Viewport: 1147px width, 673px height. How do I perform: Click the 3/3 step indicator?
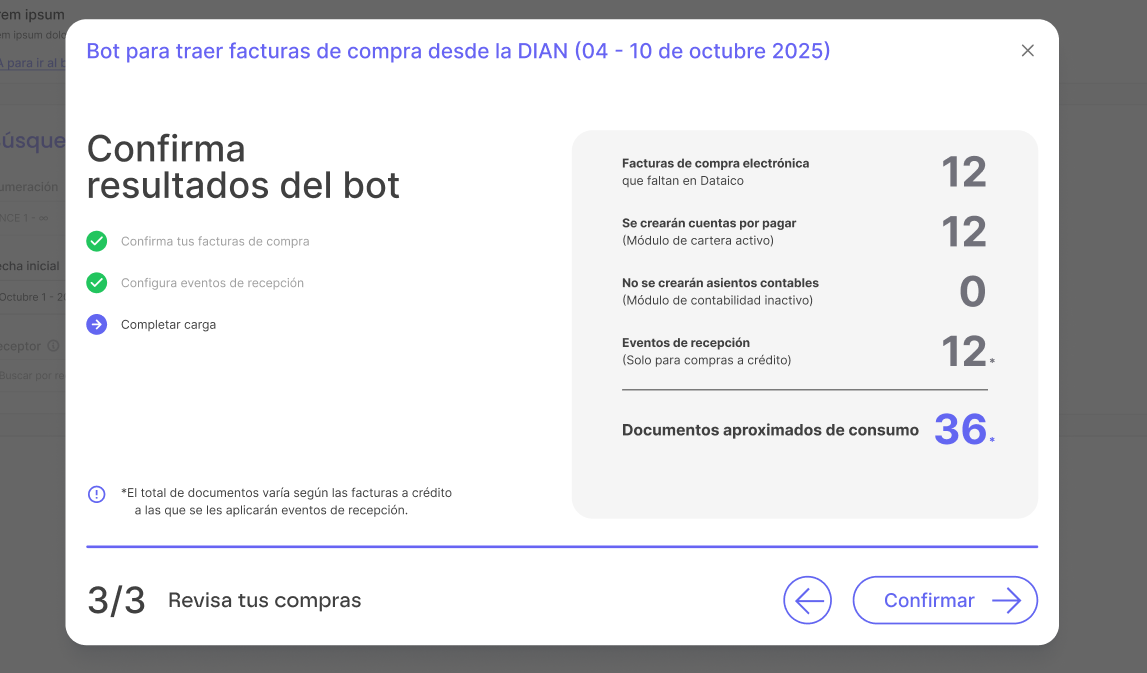tap(116, 600)
